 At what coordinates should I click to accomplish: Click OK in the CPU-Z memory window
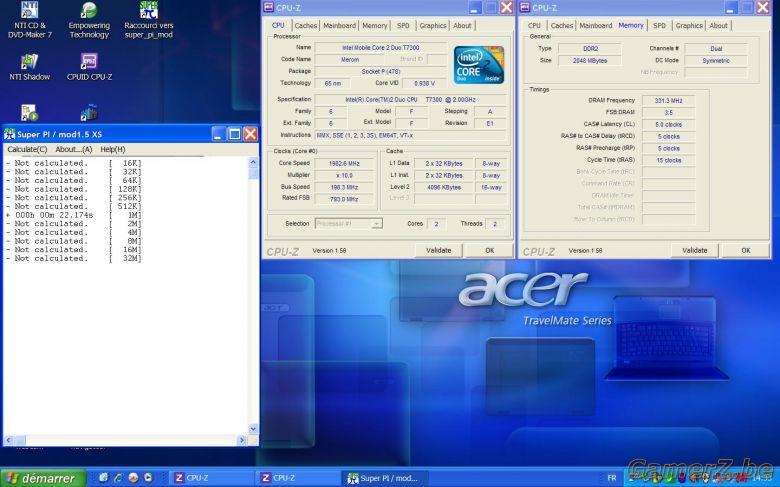tap(746, 250)
